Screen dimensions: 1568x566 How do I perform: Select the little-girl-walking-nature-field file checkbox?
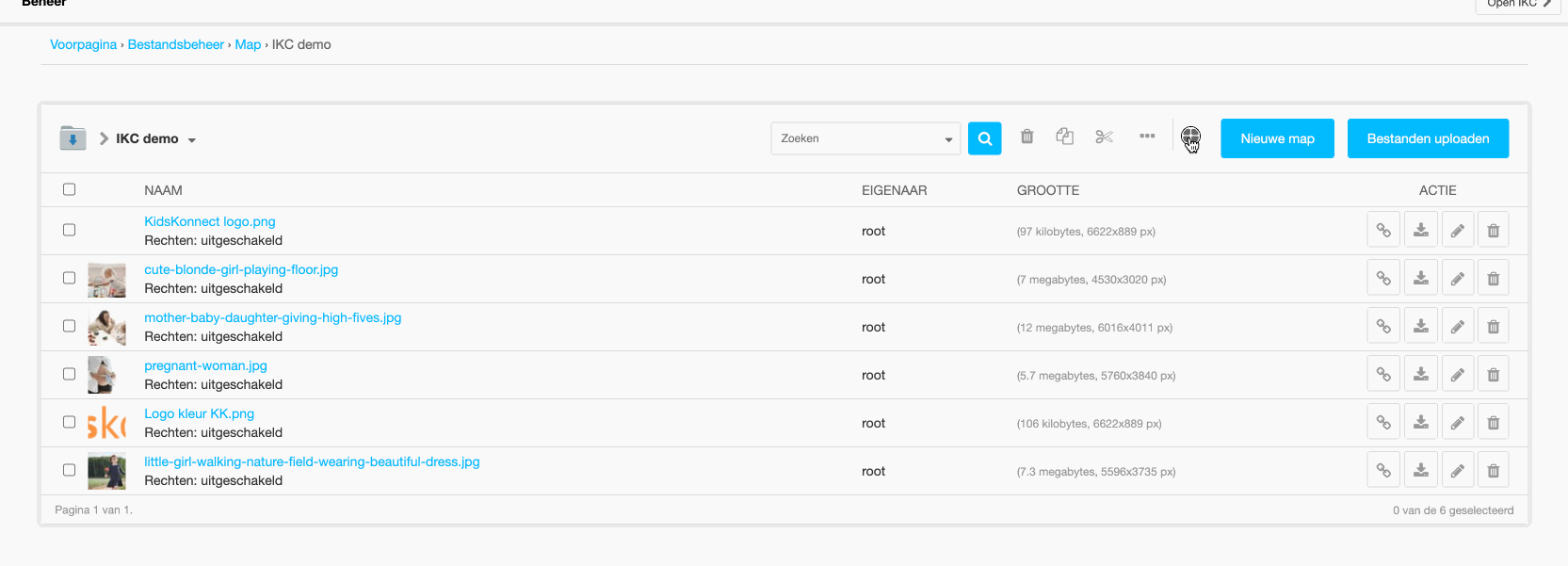69,470
